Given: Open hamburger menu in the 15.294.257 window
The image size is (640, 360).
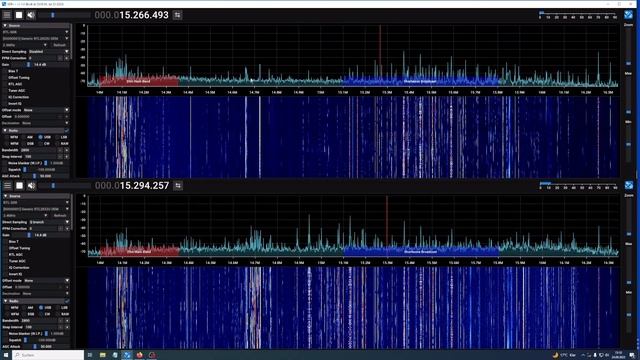Looking at the screenshot, I should click(x=7, y=186).
